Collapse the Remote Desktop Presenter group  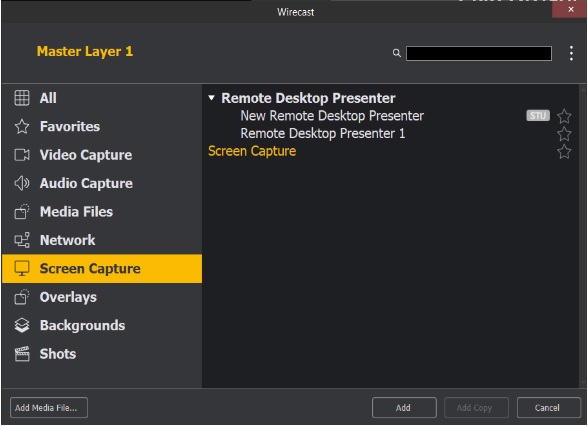212,98
